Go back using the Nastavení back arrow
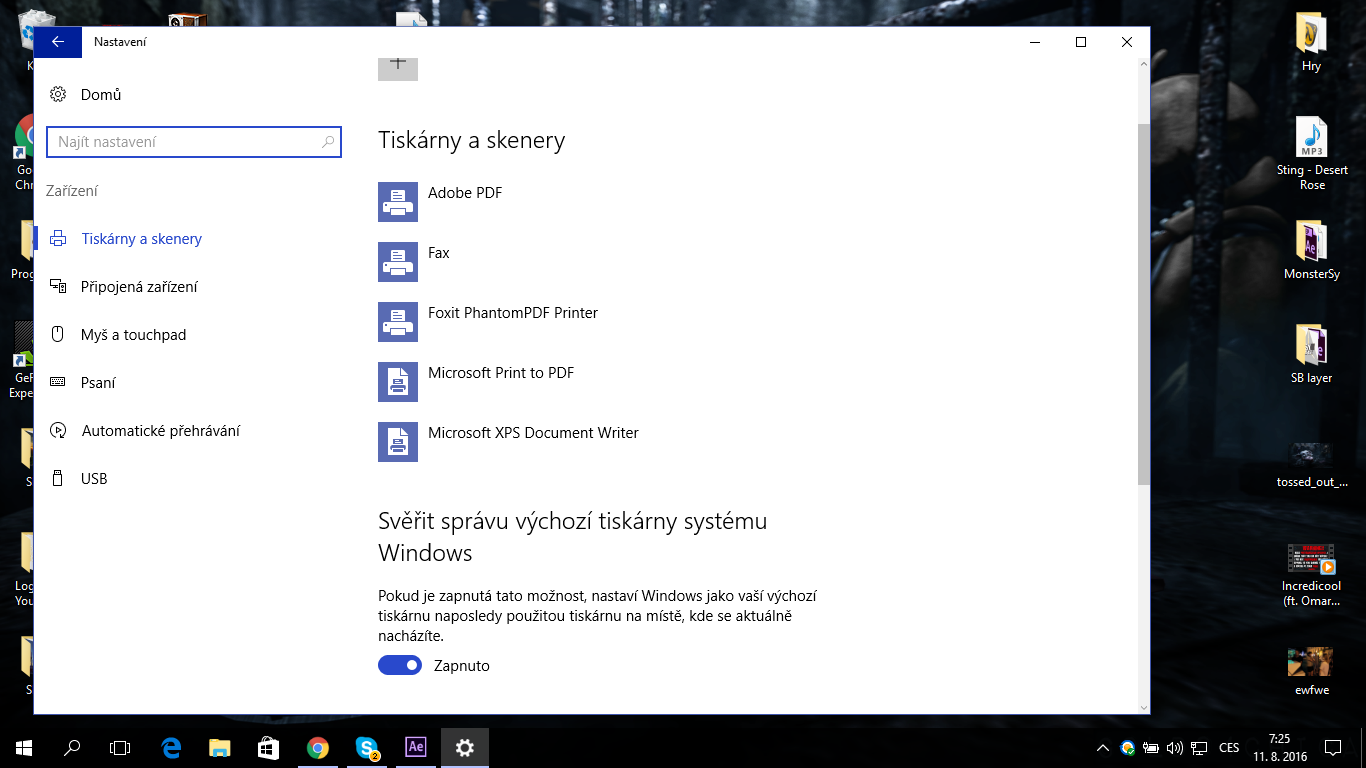The image size is (1366, 768). point(58,42)
